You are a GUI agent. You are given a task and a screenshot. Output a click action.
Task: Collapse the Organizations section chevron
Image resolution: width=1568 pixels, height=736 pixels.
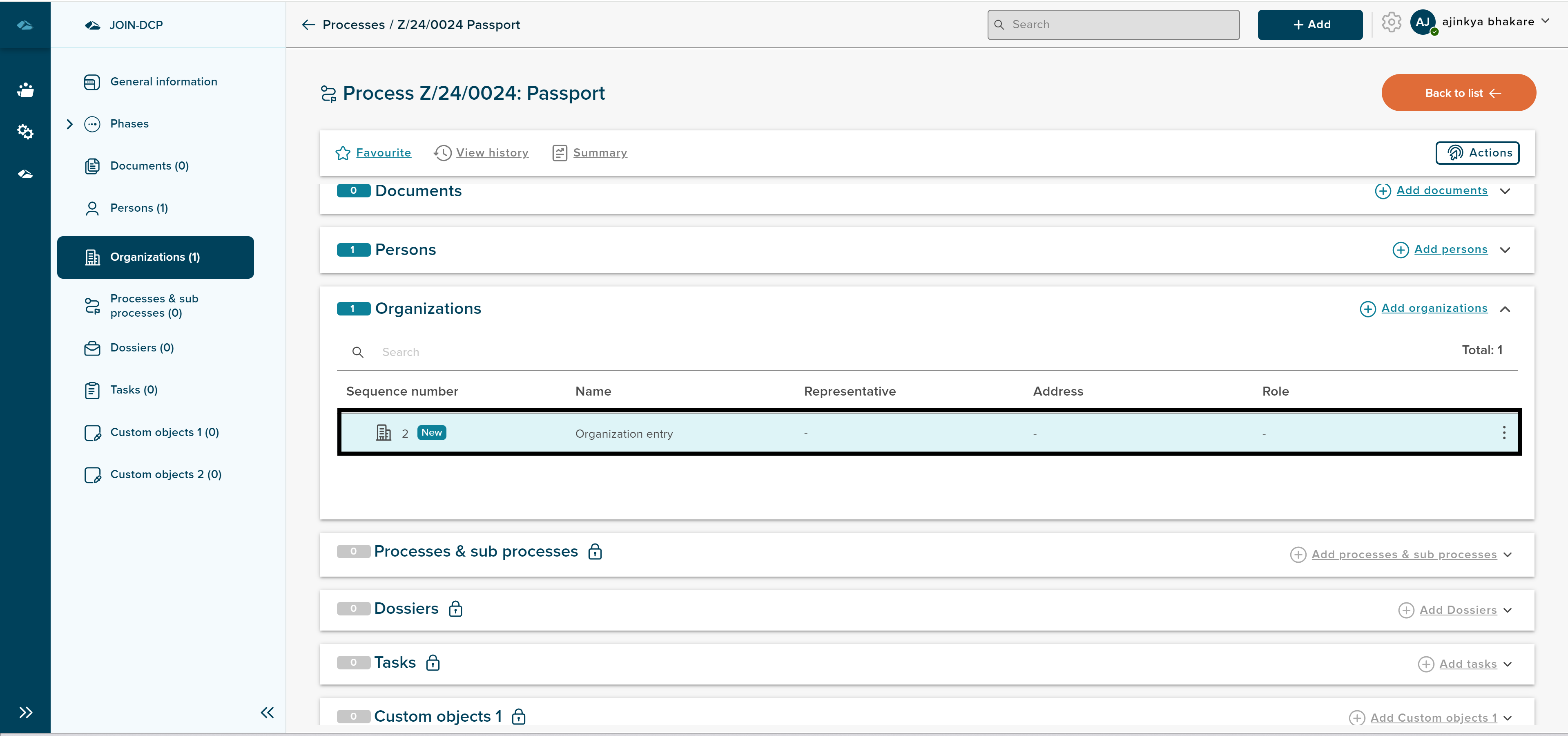pyautogui.click(x=1505, y=309)
